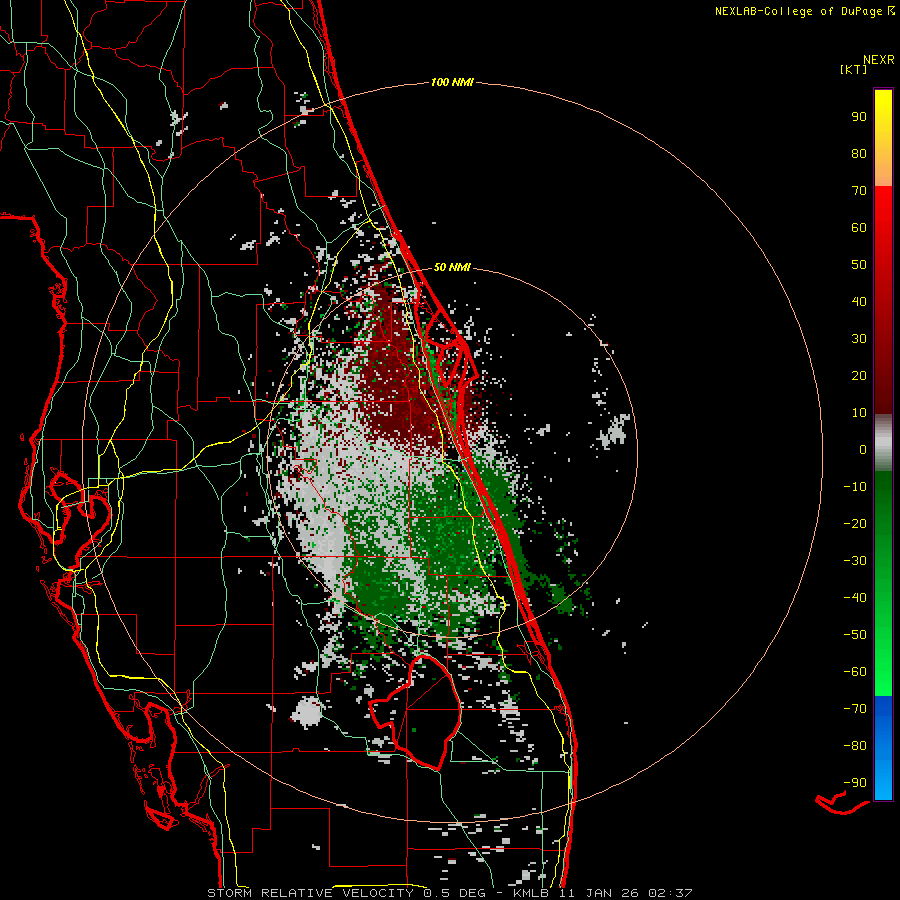Click the 30 value on the velocity scale
The height and width of the screenshot is (900, 900).
[x=859, y=339]
